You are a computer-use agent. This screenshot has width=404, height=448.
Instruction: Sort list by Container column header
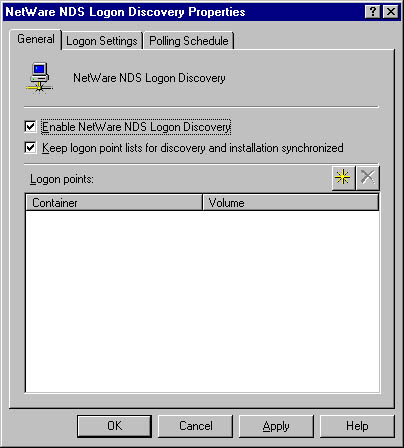coord(114,202)
